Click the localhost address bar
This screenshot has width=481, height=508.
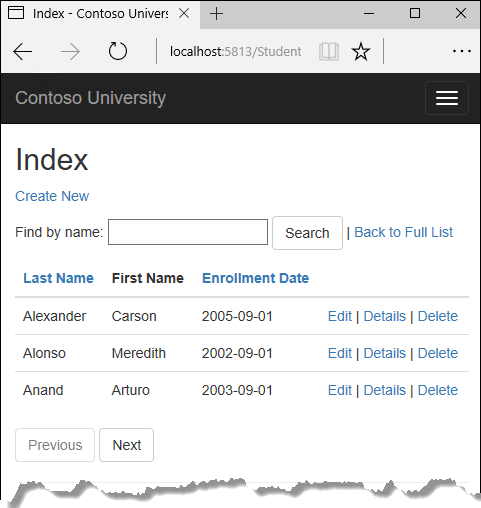tap(235, 52)
